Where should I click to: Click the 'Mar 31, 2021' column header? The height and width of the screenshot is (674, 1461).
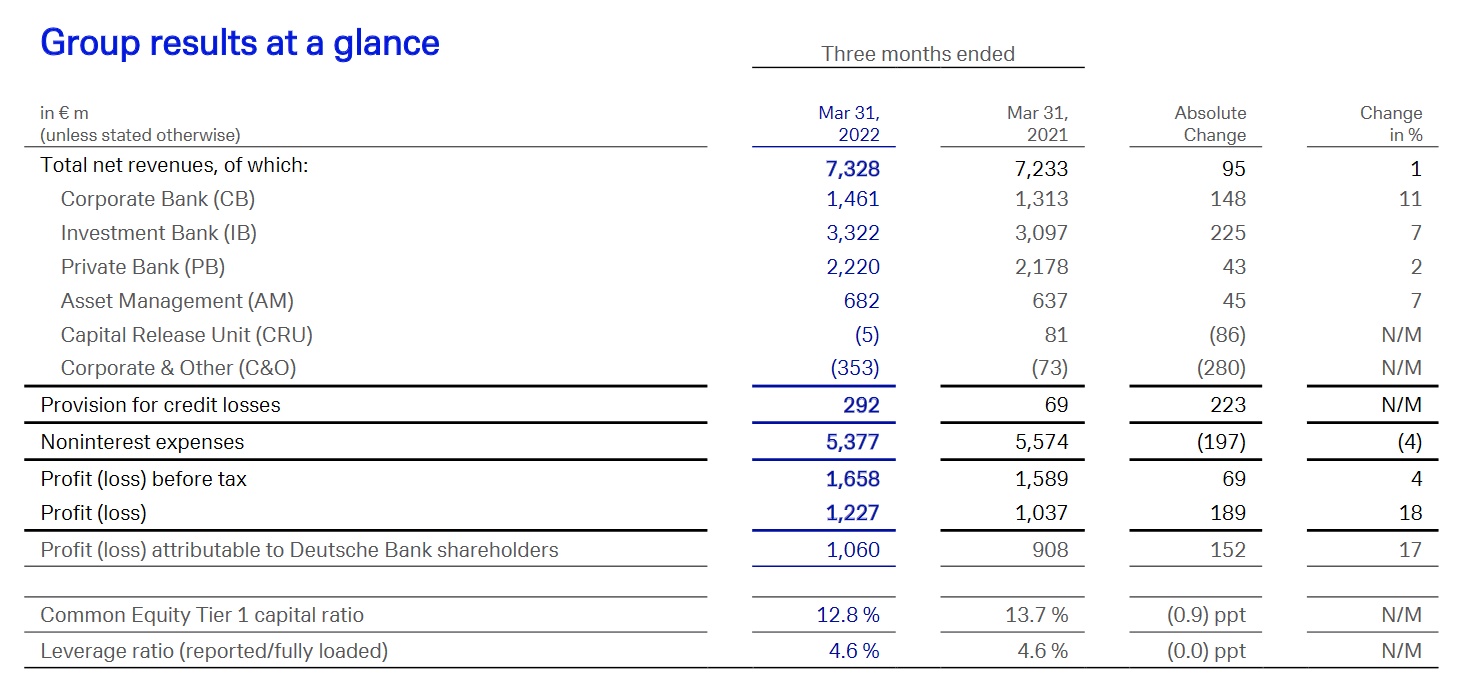(x=1036, y=124)
